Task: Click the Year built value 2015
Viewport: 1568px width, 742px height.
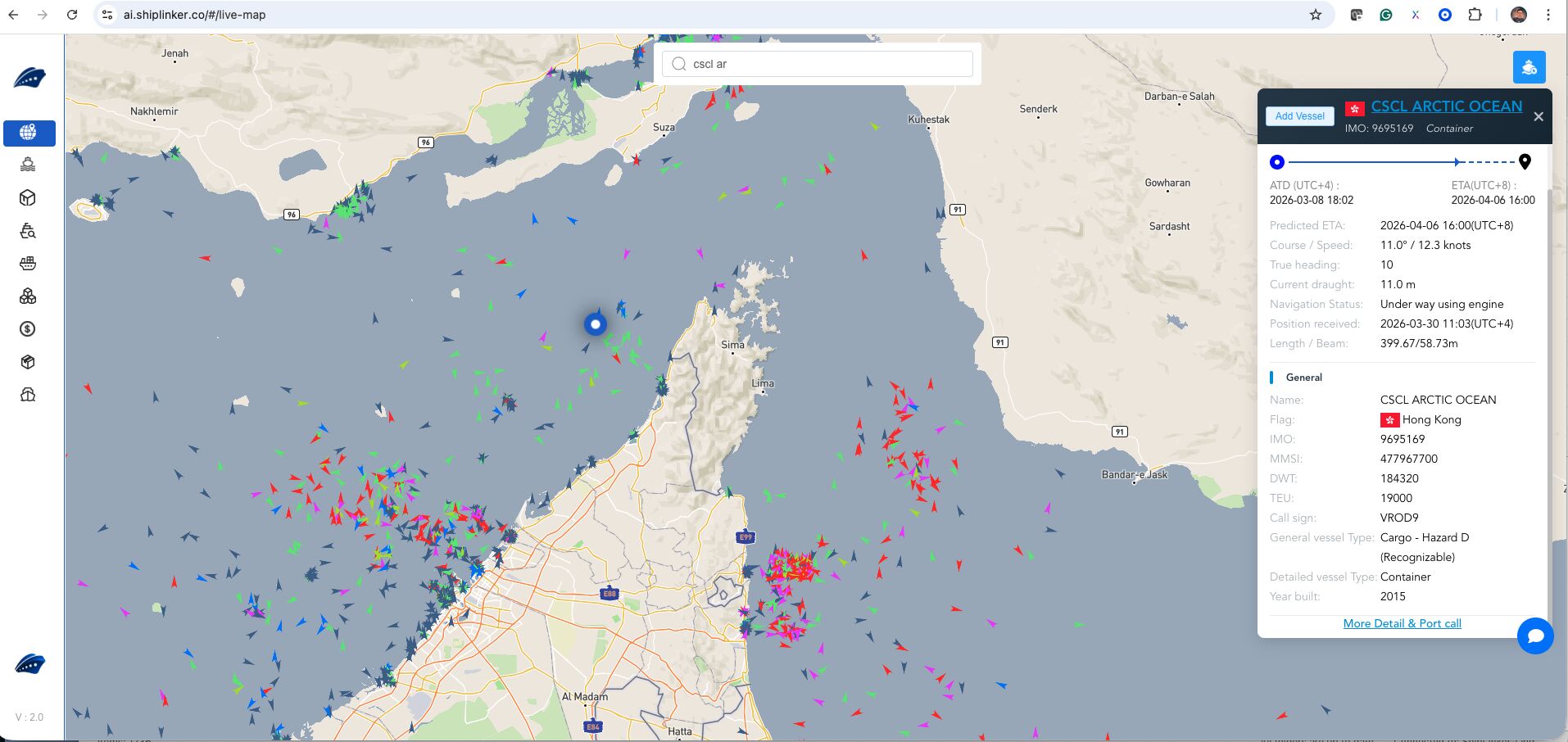Action: [x=1393, y=596]
